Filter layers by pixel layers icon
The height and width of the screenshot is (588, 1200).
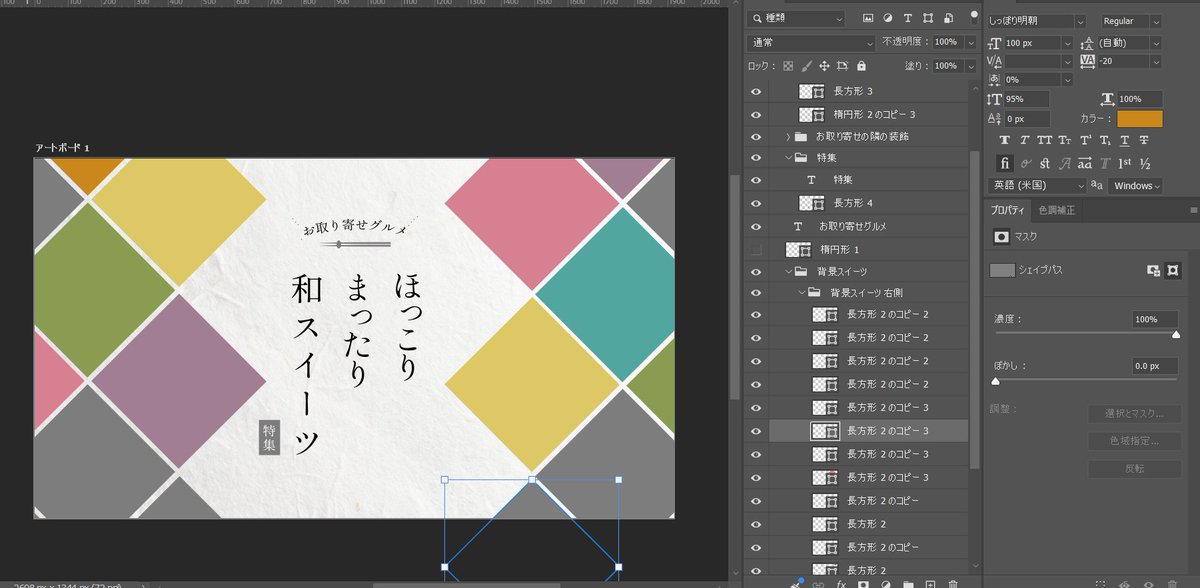pos(867,18)
